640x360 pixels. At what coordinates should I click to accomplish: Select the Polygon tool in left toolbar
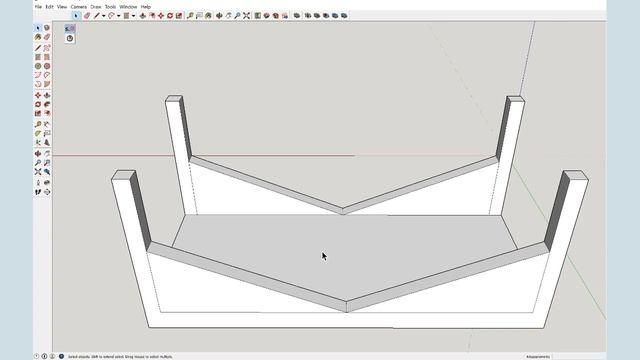tap(47, 66)
